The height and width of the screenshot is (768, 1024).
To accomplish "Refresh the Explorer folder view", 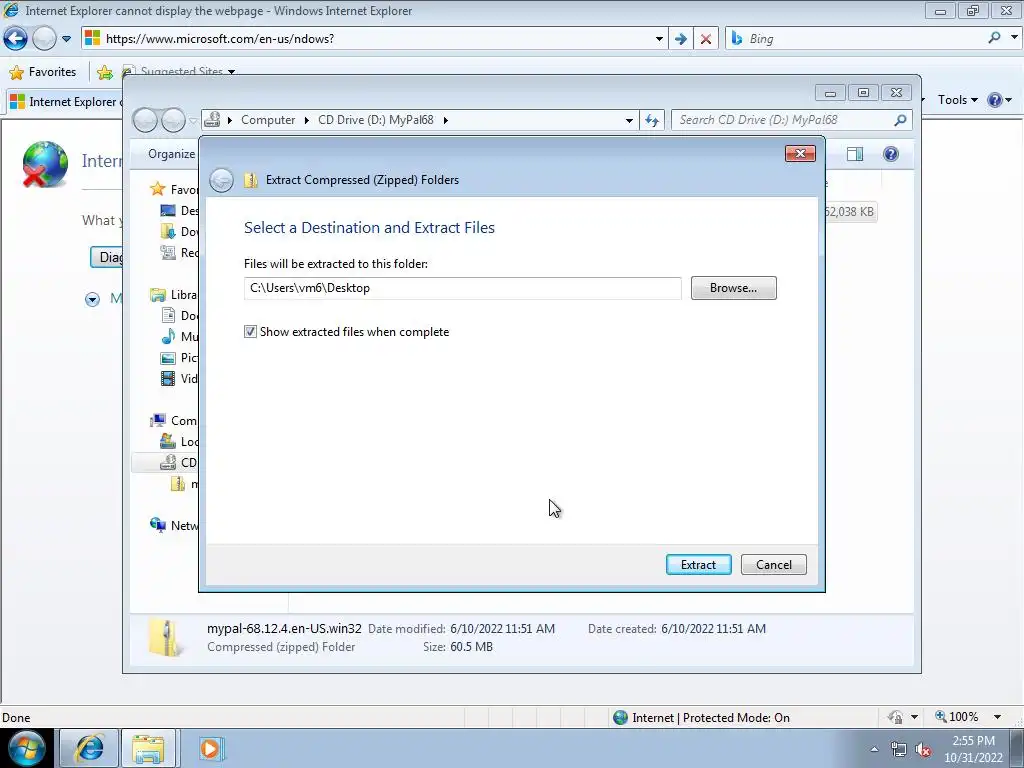I will pyautogui.click(x=652, y=120).
